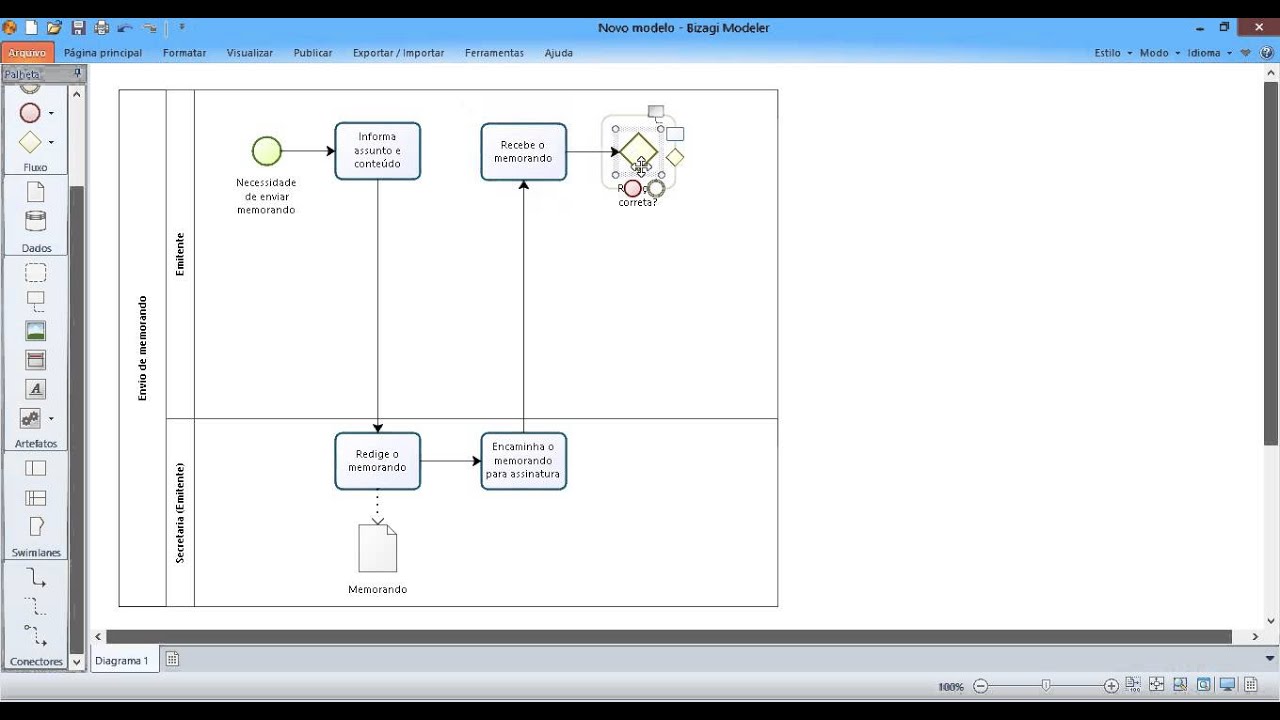
Task: Switch to the Formatar tab
Action: pyautogui.click(x=184, y=53)
